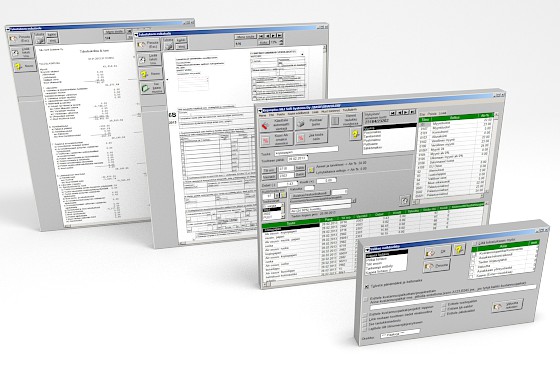Go to last page in tax form preview window
Viewport: 560px width, 373px height.
tap(280, 35)
